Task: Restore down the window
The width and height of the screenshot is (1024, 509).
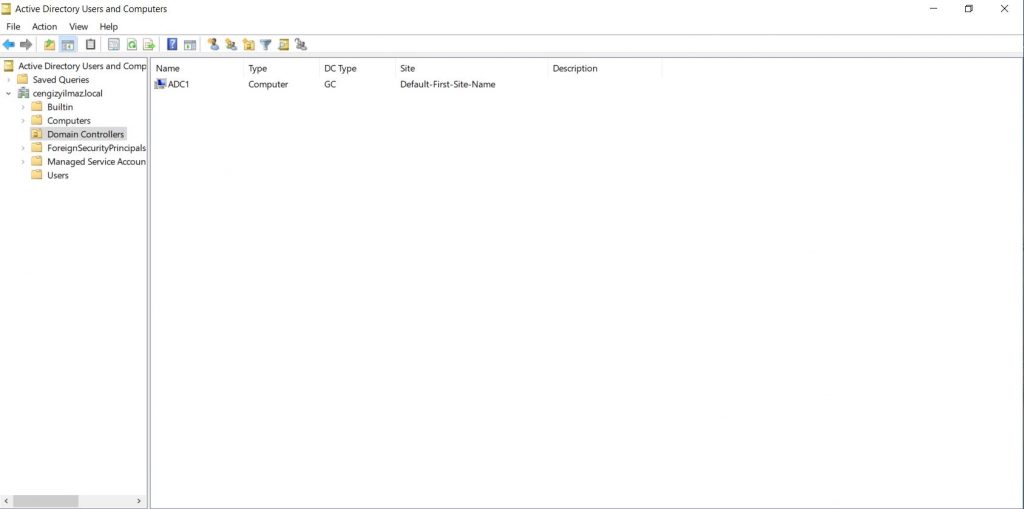Action: (x=969, y=9)
